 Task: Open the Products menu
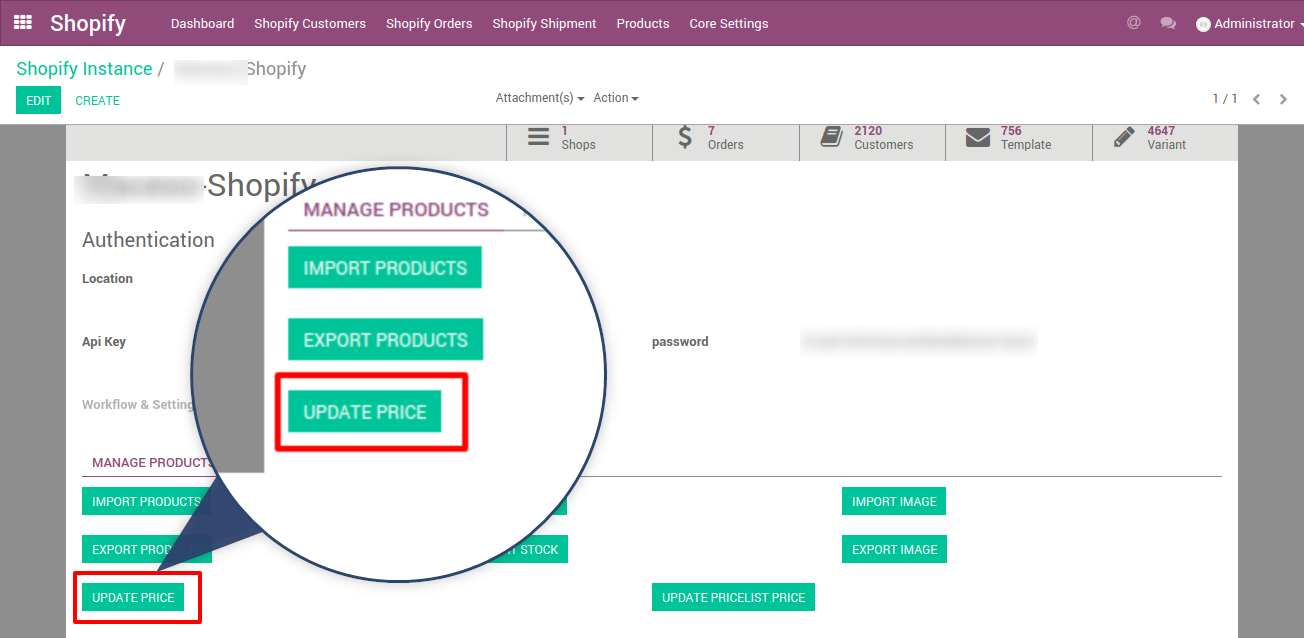(643, 23)
